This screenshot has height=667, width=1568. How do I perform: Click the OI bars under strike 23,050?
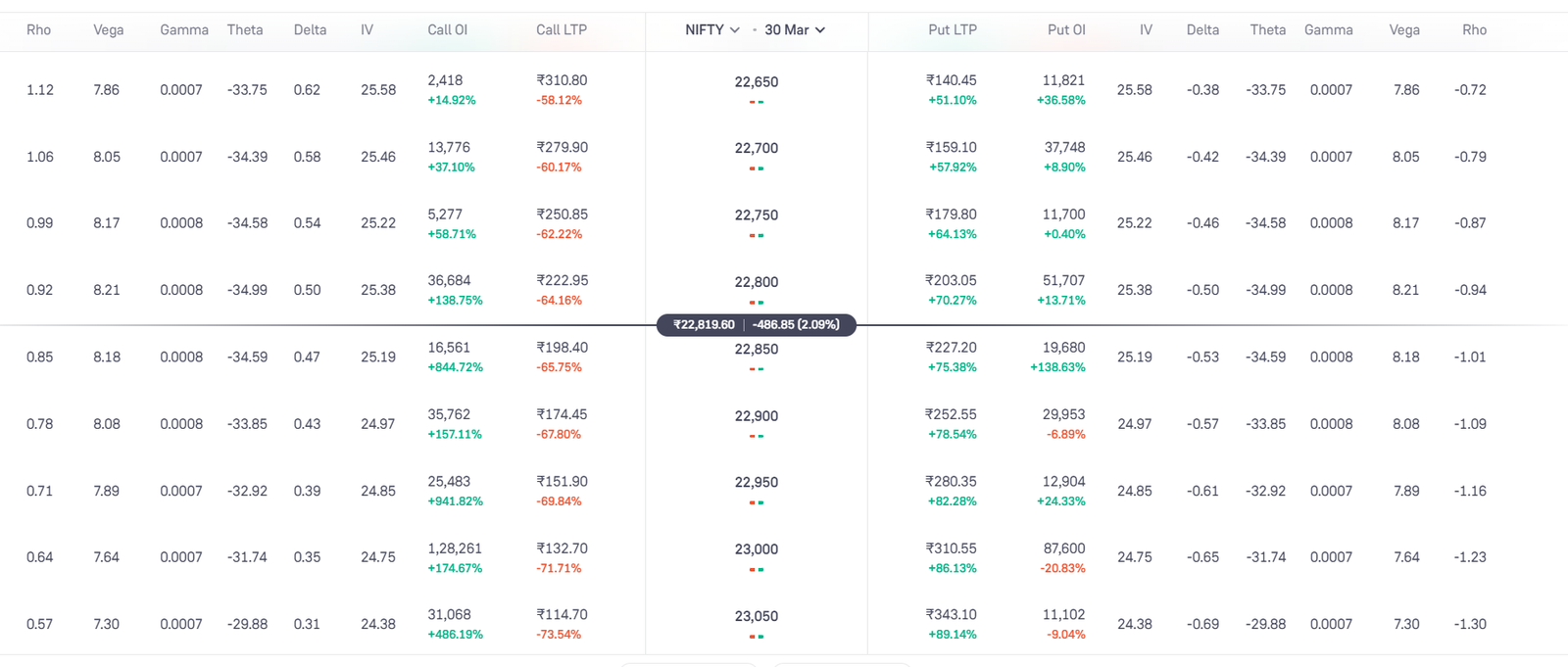(x=757, y=635)
